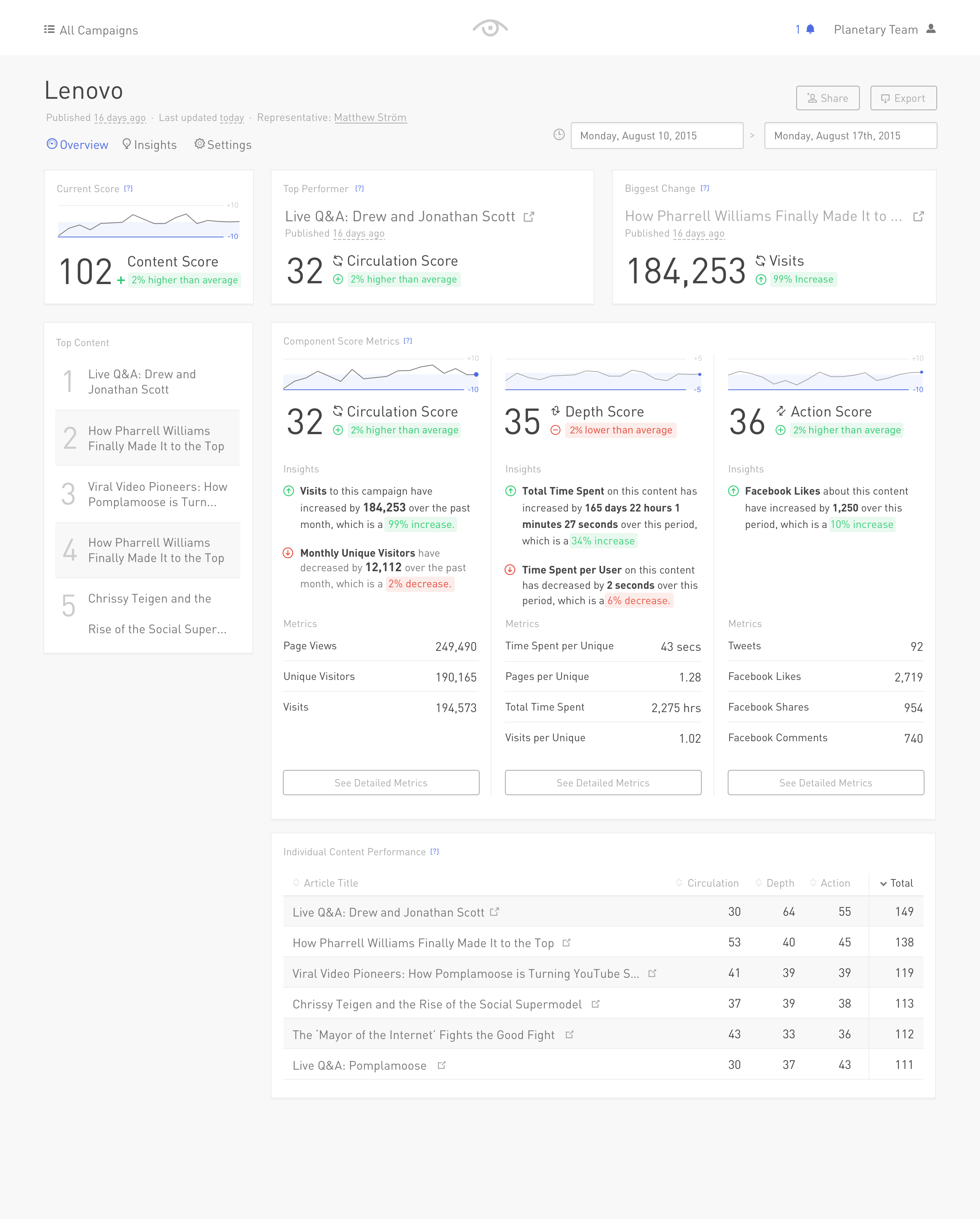Open Top Performer article external link icon

coord(529,217)
